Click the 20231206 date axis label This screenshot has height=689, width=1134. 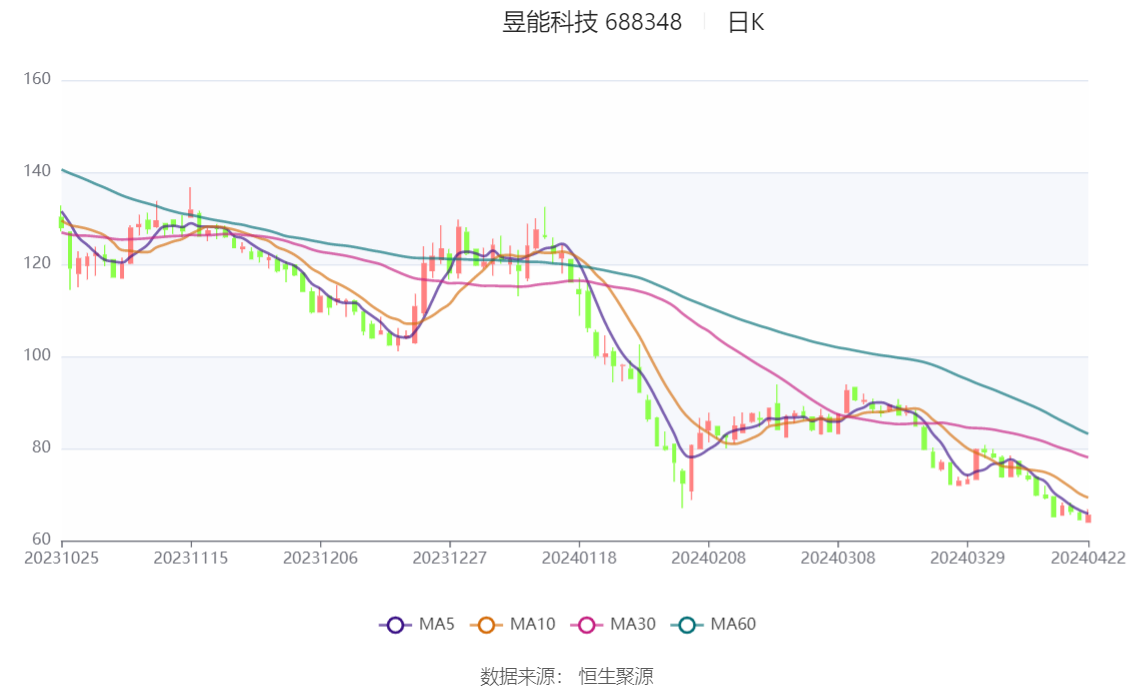(320, 559)
